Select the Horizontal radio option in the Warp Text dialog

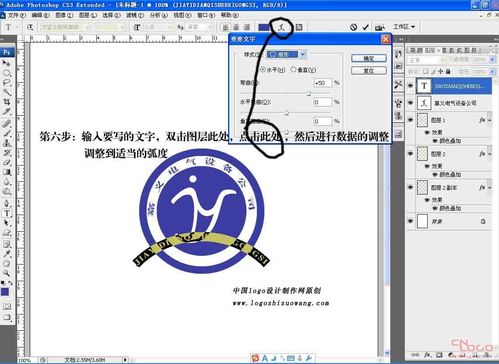[263, 69]
